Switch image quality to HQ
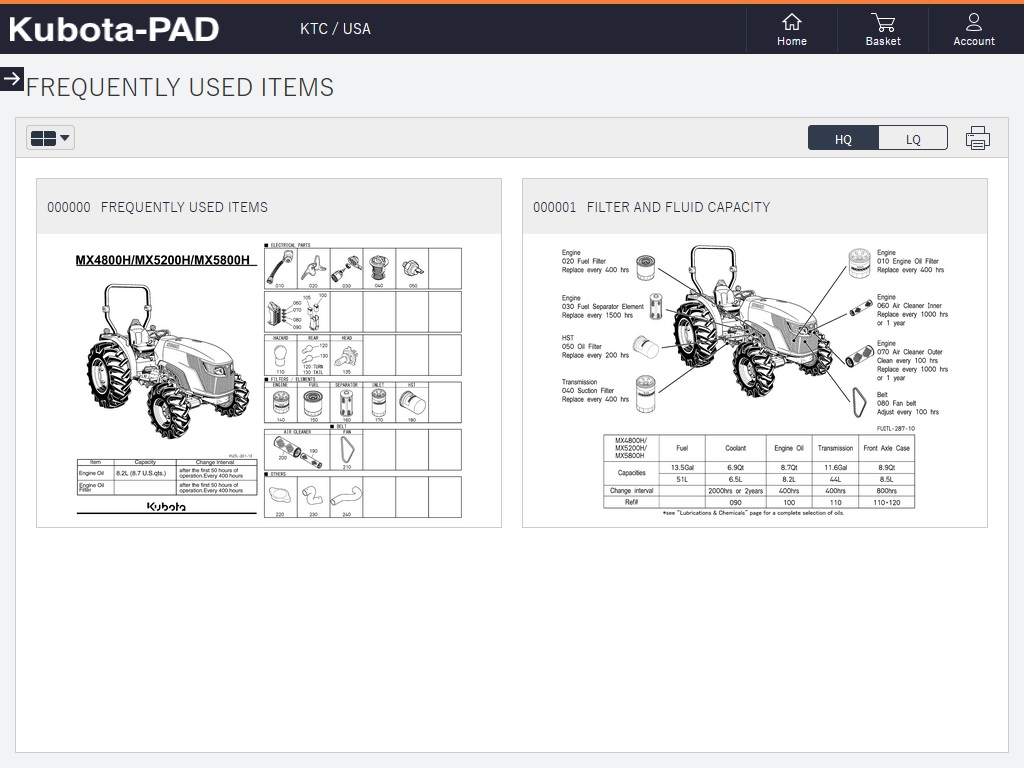 (x=843, y=139)
